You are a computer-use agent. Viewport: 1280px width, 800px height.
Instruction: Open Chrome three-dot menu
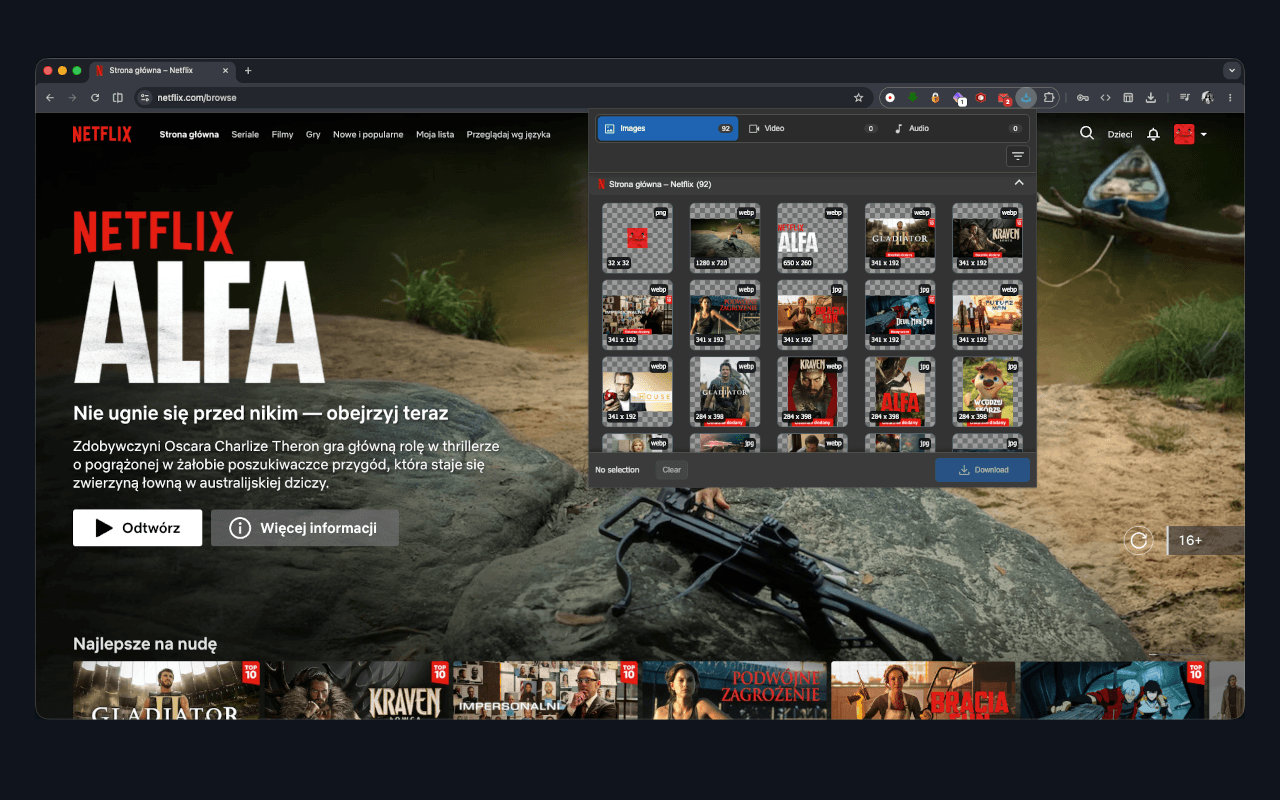1230,97
